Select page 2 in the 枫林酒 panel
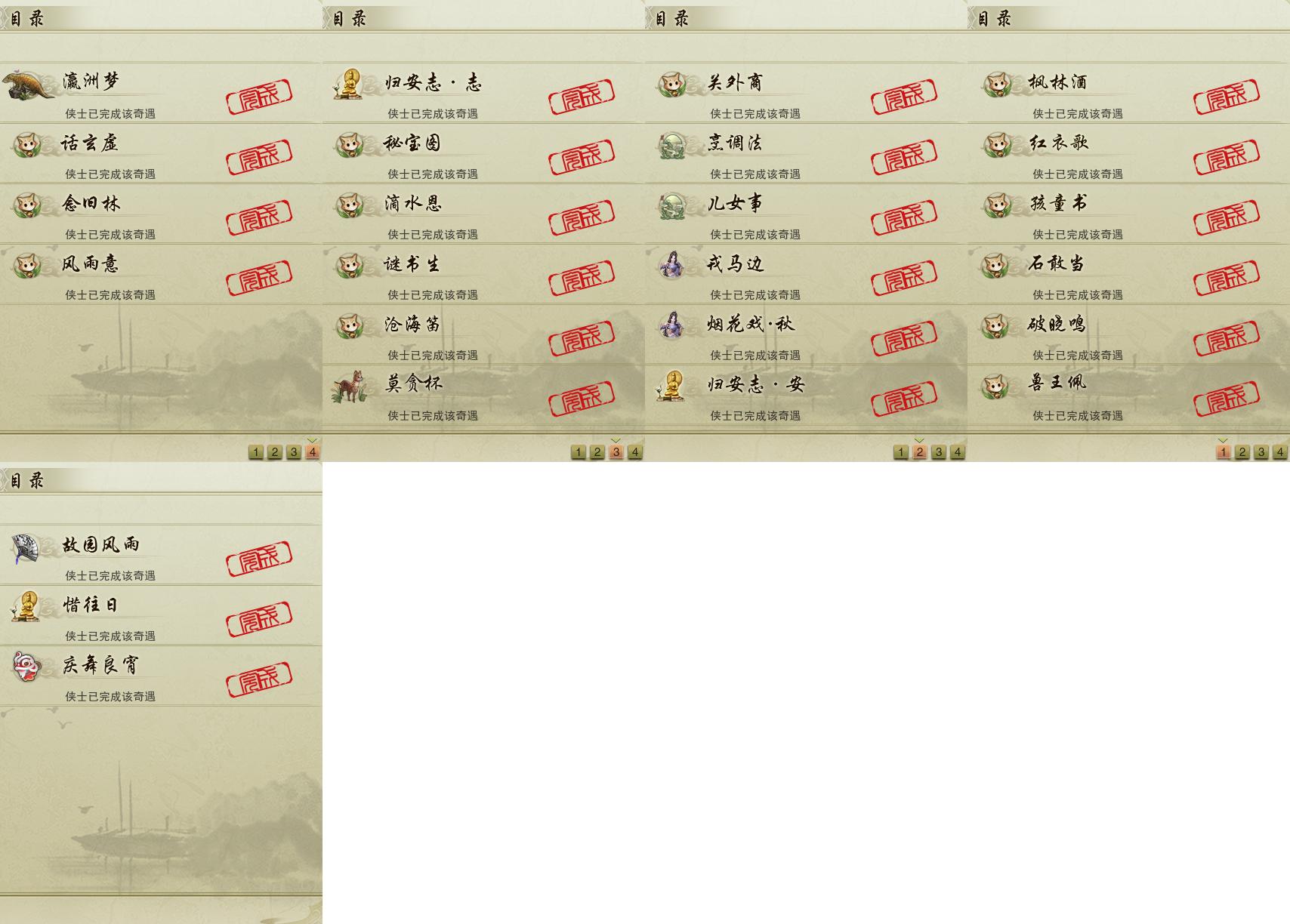1290x924 pixels. click(x=1242, y=452)
